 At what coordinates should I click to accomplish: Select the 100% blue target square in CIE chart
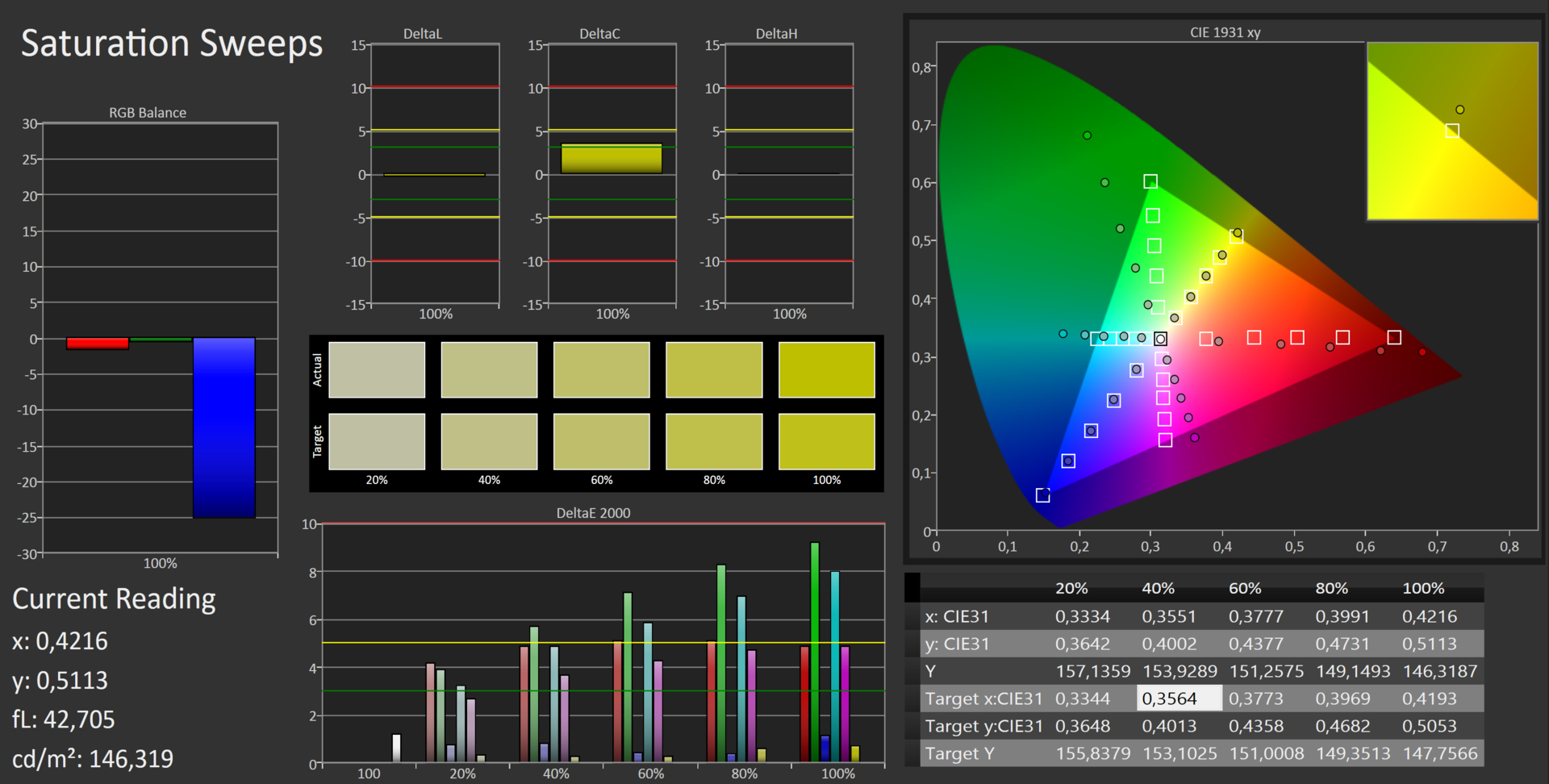point(1042,495)
